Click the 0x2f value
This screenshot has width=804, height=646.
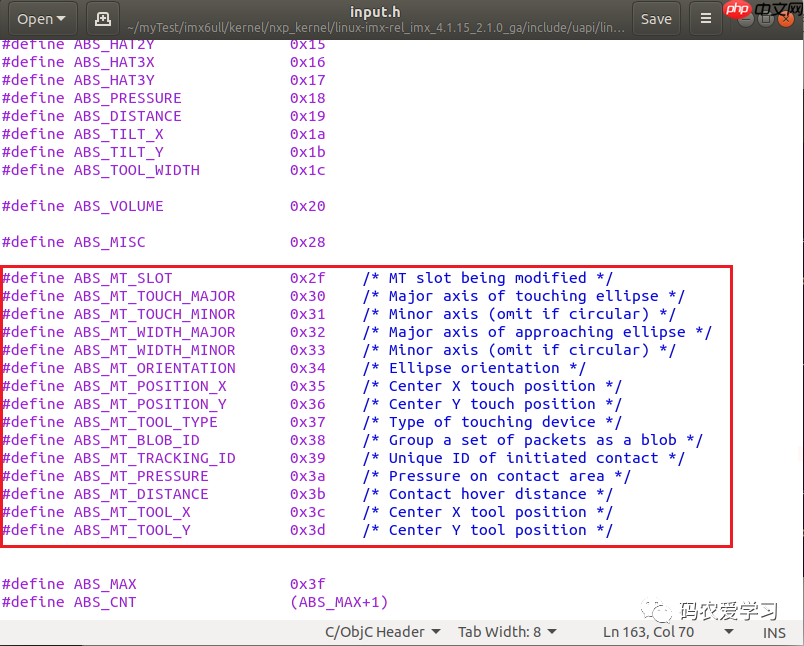coord(307,278)
